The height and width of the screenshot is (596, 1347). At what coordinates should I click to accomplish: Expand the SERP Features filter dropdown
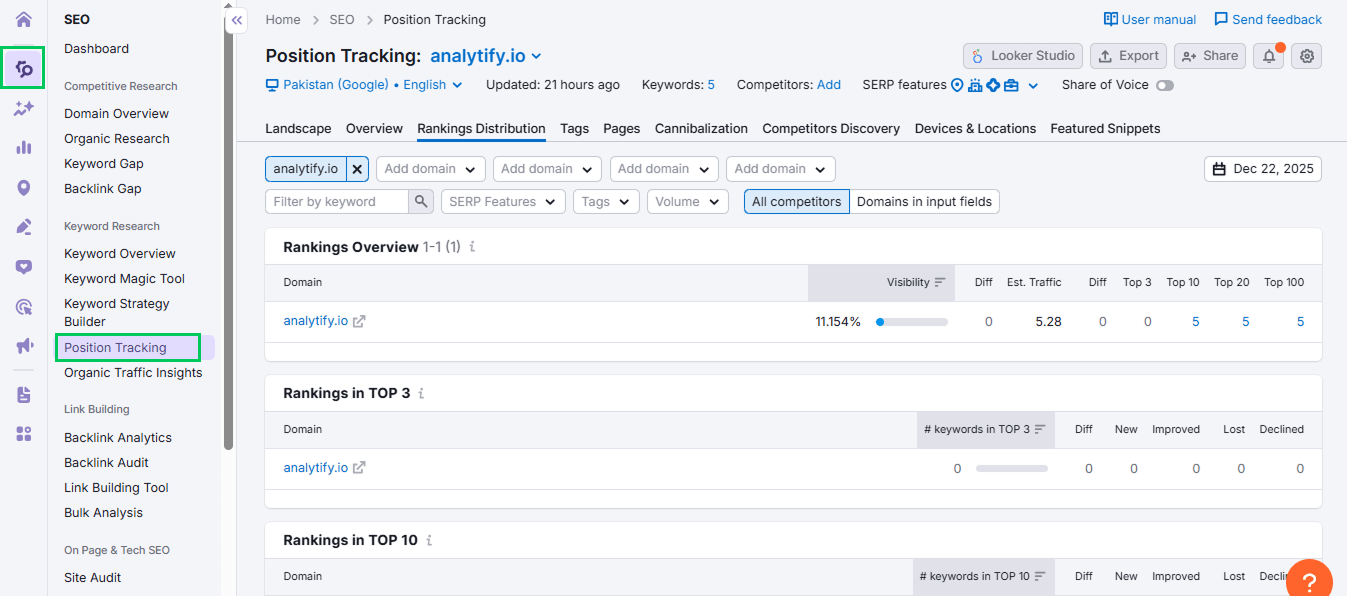pos(503,202)
